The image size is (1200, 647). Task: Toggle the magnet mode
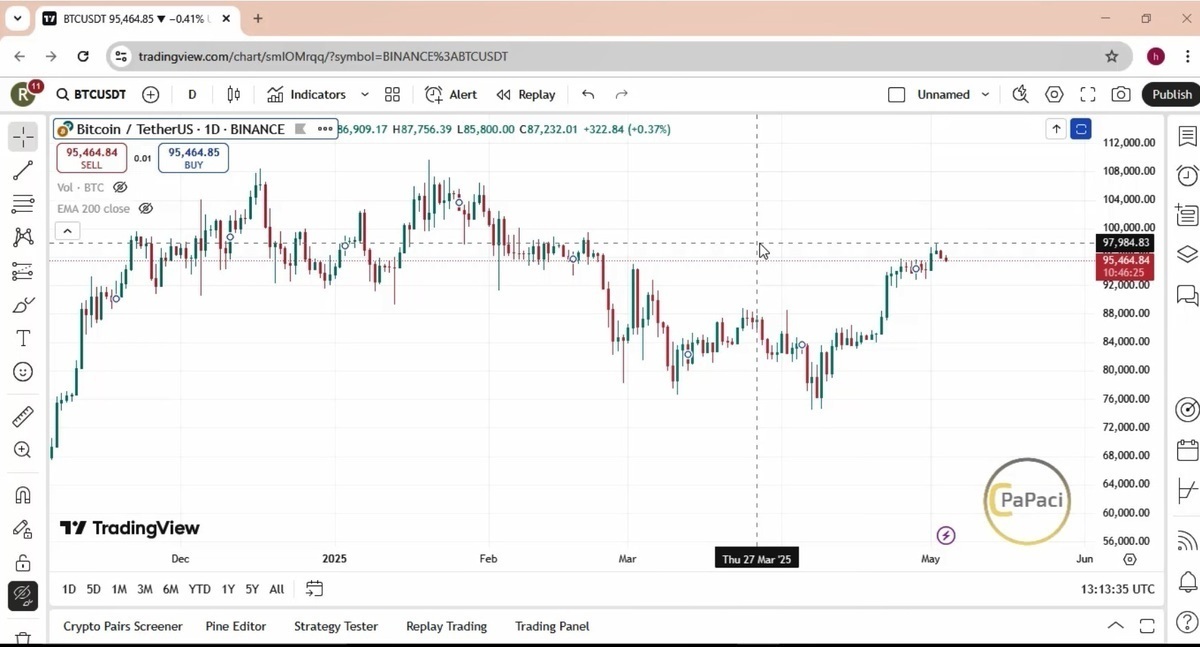coord(23,496)
